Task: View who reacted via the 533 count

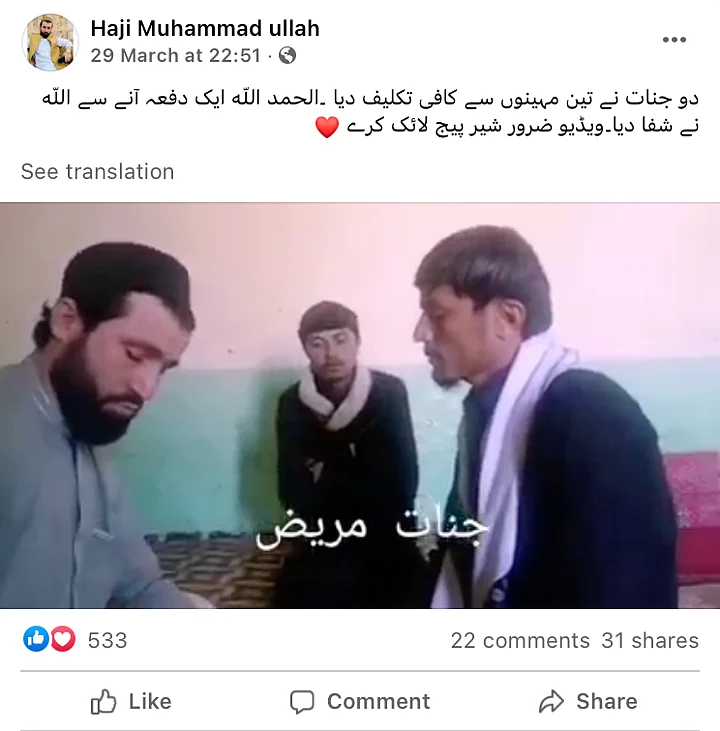Action: pos(108,640)
